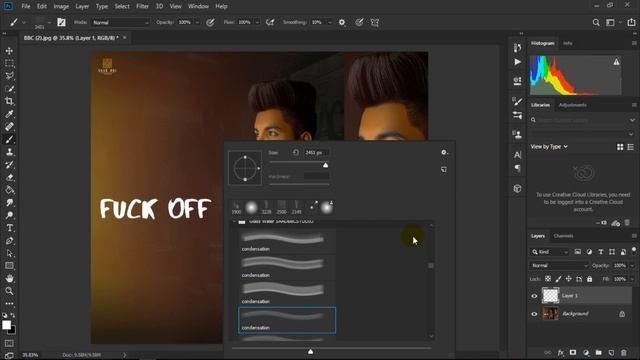Hide Background layer using eye icon

pyautogui.click(x=534, y=314)
